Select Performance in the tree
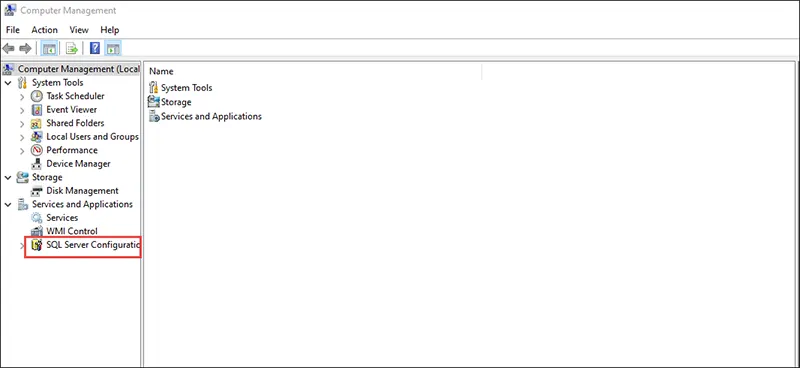This screenshot has width=800, height=368. 71,150
